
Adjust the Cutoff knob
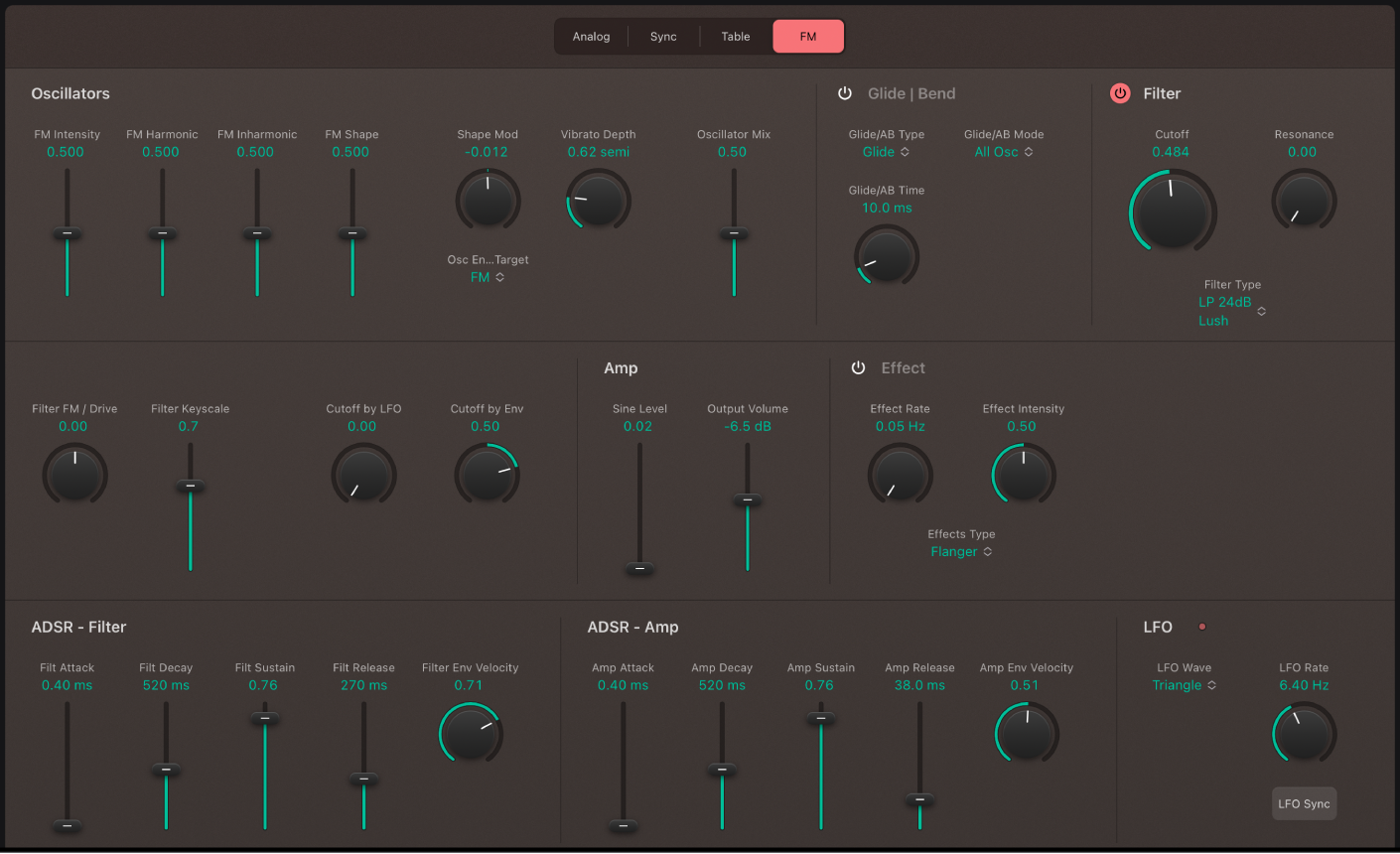click(x=1173, y=211)
